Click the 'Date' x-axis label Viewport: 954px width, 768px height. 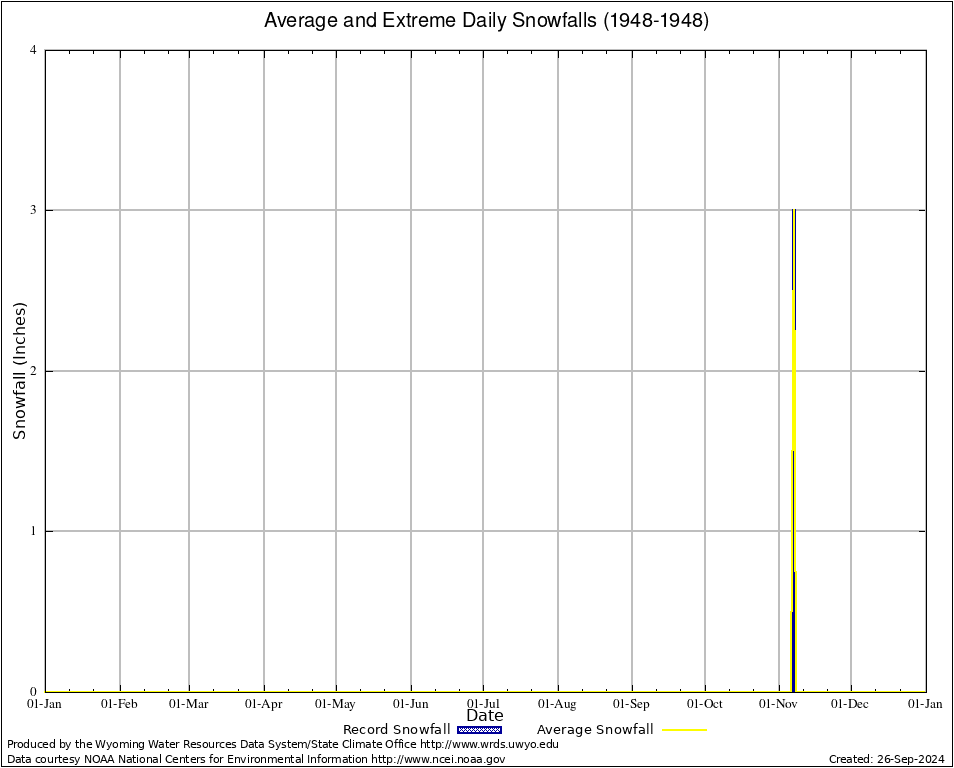[485, 716]
